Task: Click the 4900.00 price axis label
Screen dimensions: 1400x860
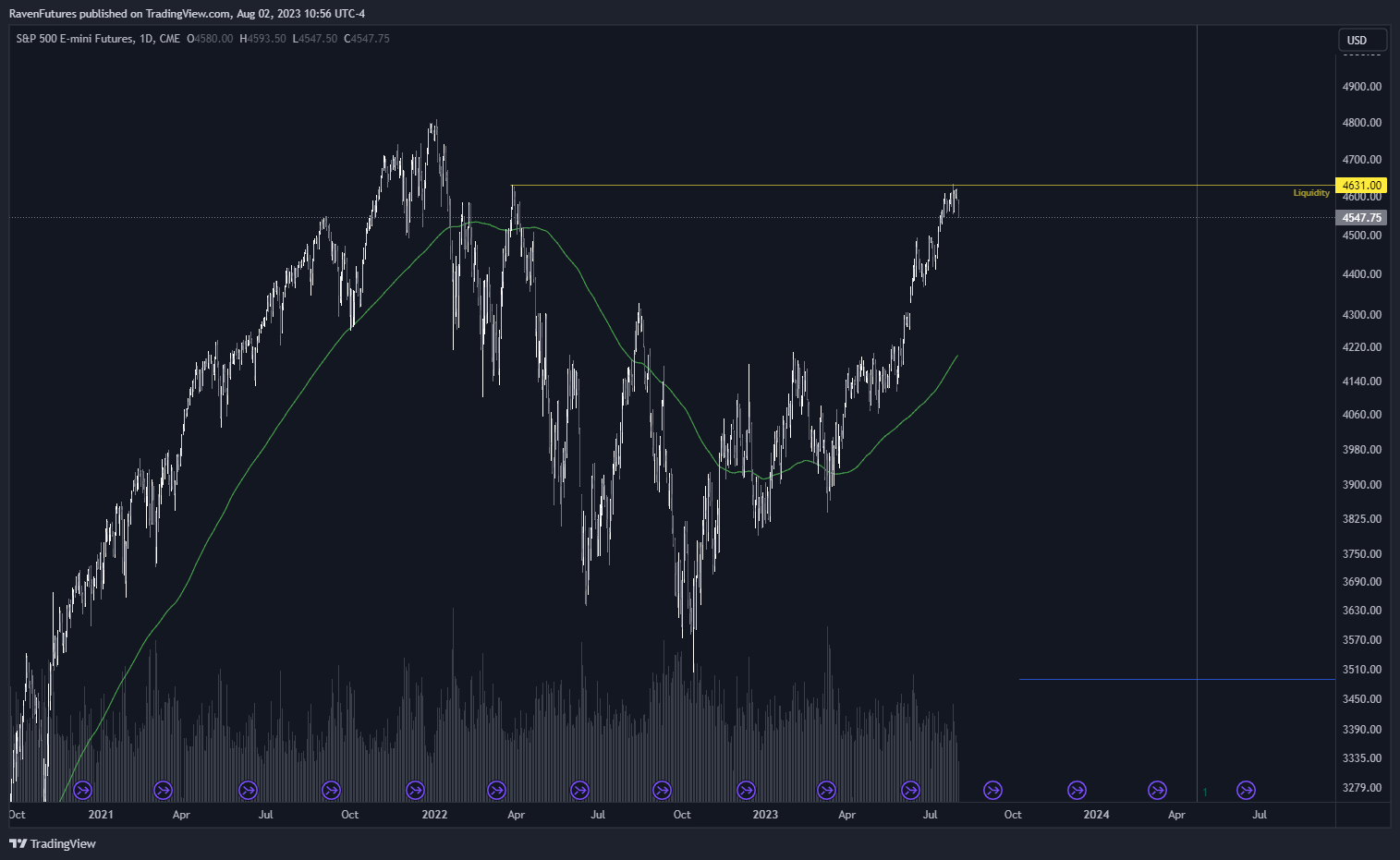Action: click(1361, 87)
